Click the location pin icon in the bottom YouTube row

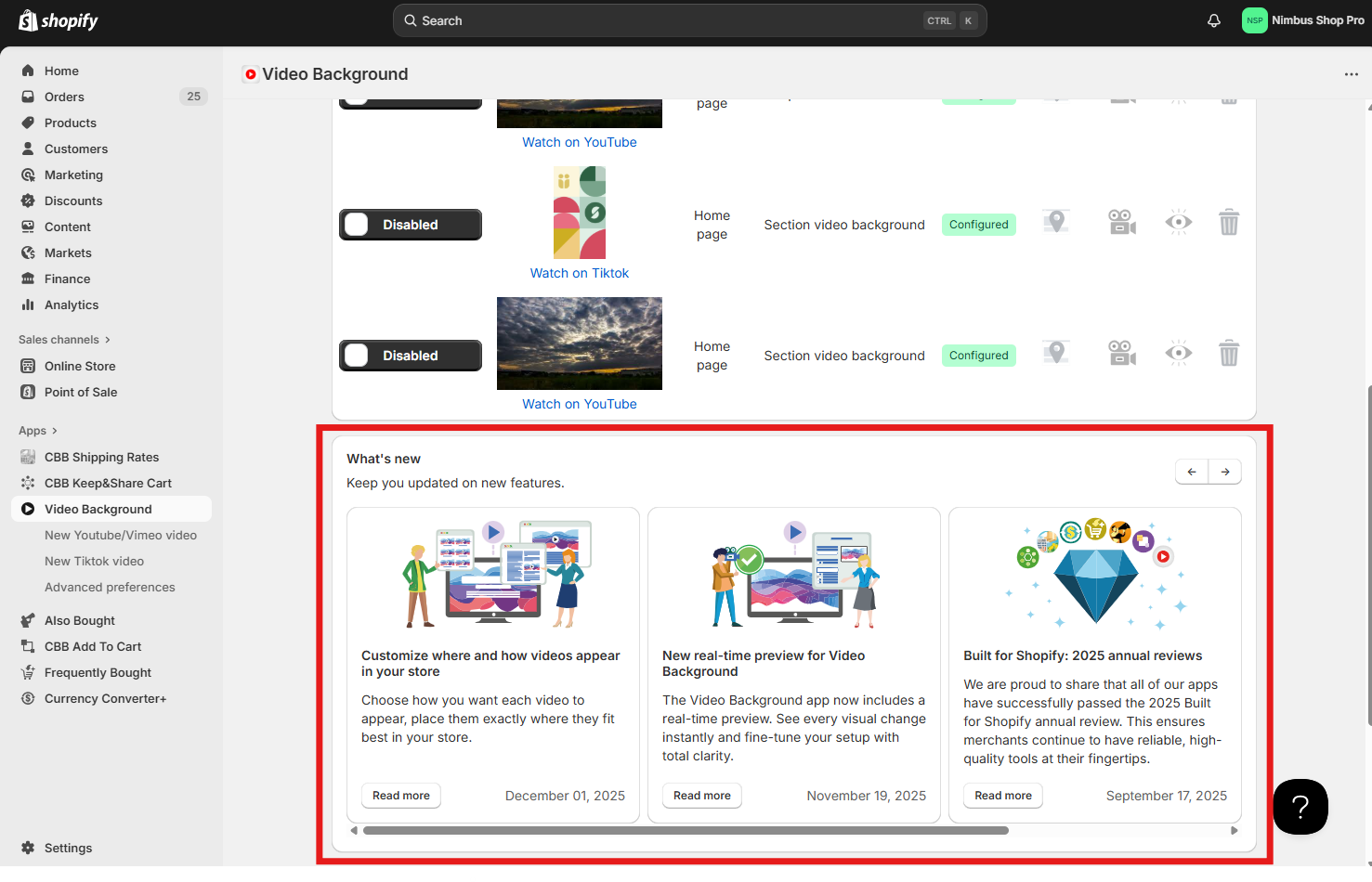pos(1055,353)
